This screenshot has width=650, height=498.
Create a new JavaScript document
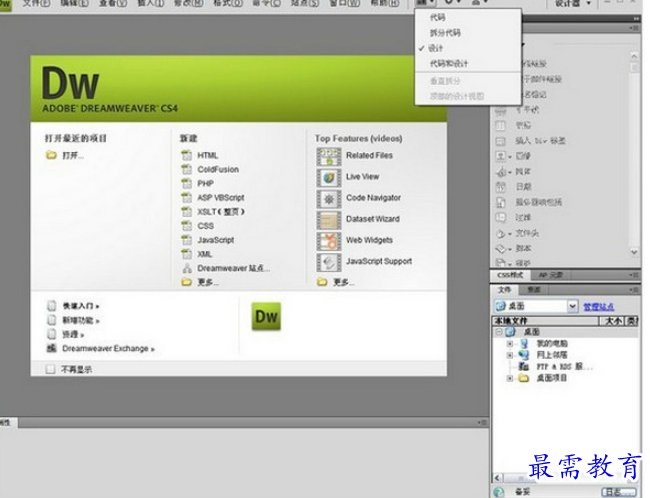tap(216, 240)
